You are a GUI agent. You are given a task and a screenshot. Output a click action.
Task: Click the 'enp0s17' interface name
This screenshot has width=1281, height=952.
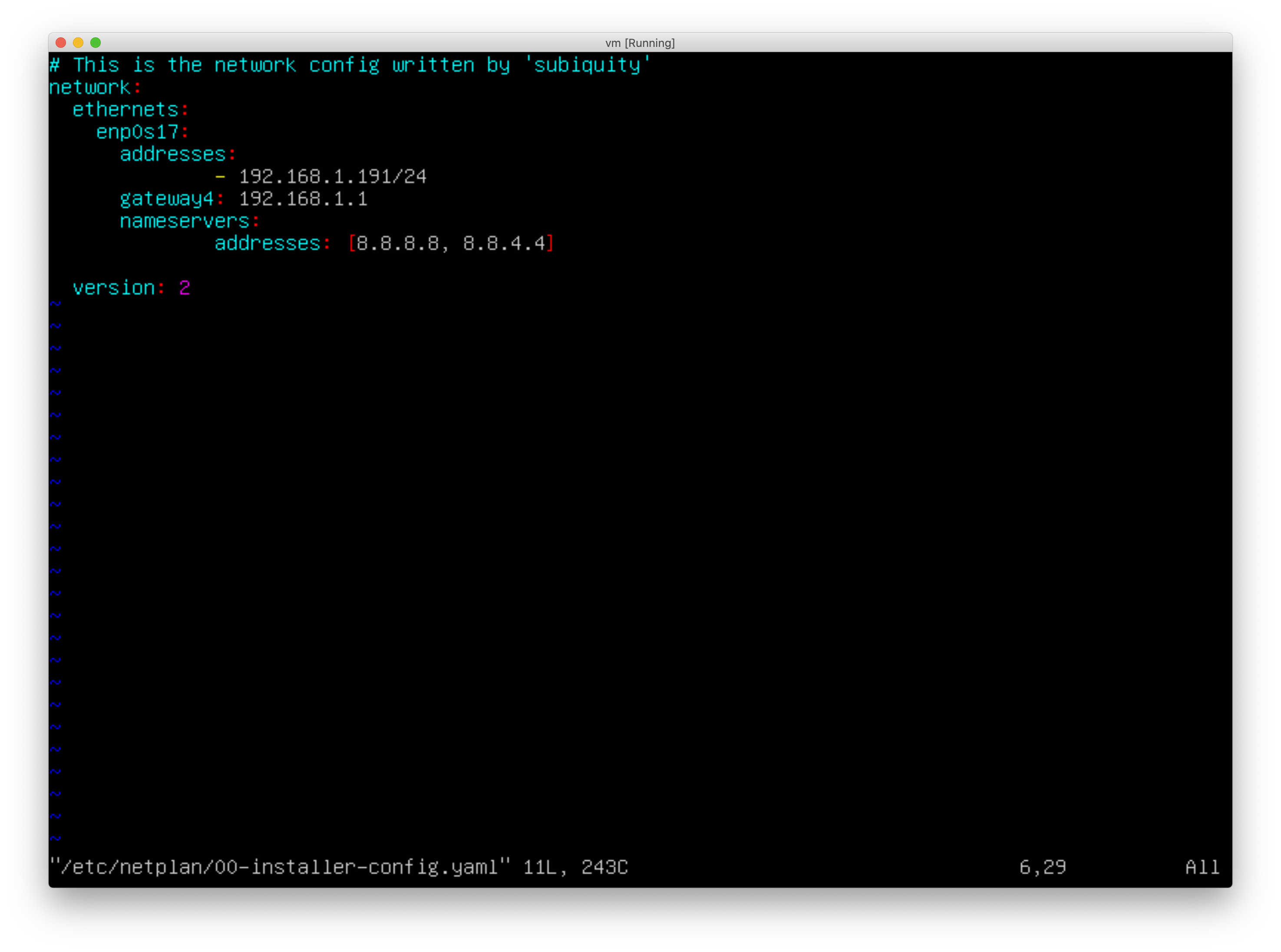click(137, 132)
